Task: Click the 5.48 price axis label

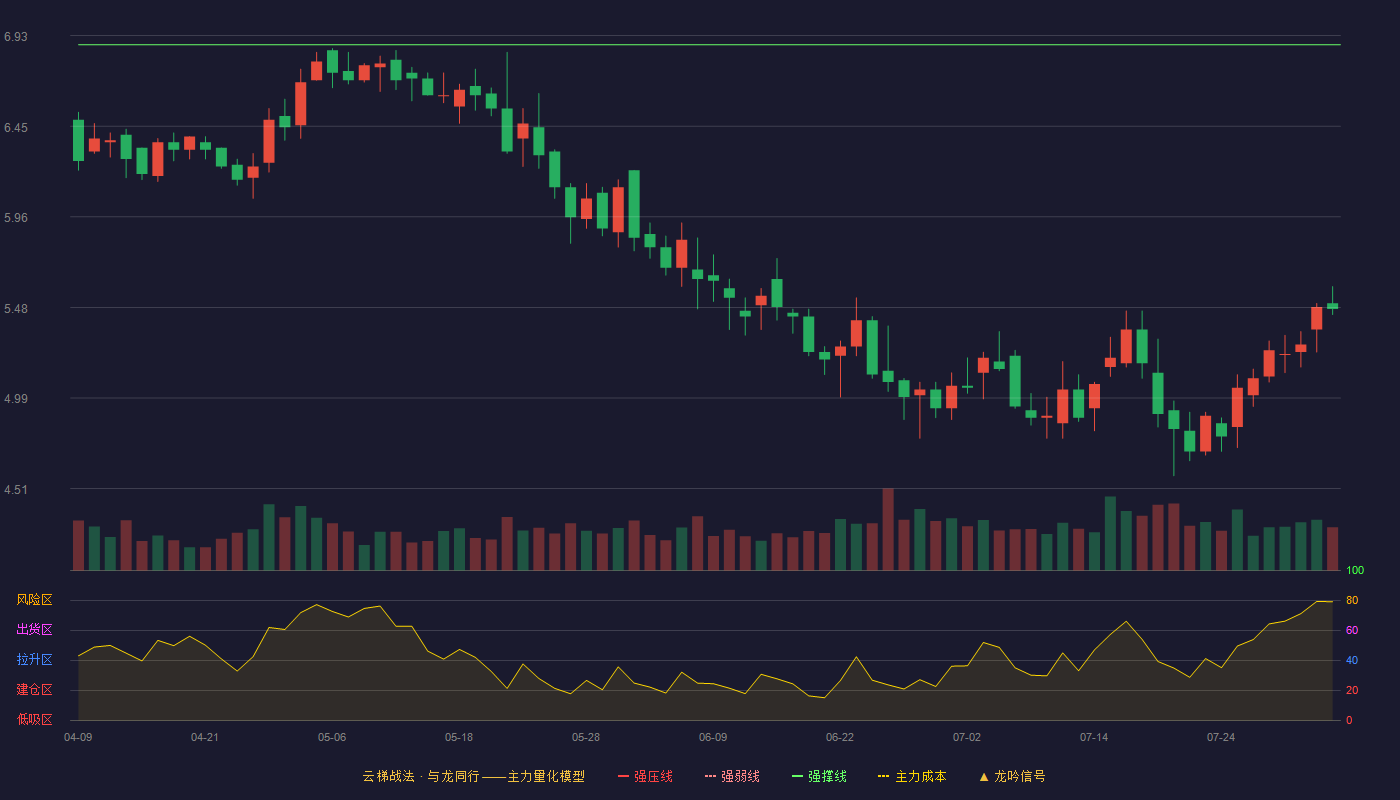Action: pyautogui.click(x=16, y=309)
